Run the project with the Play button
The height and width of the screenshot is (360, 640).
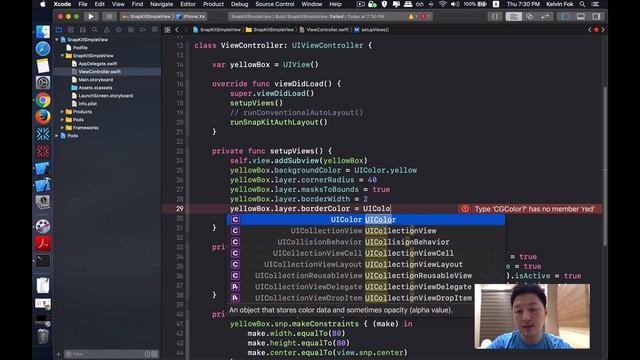click(x=91, y=17)
